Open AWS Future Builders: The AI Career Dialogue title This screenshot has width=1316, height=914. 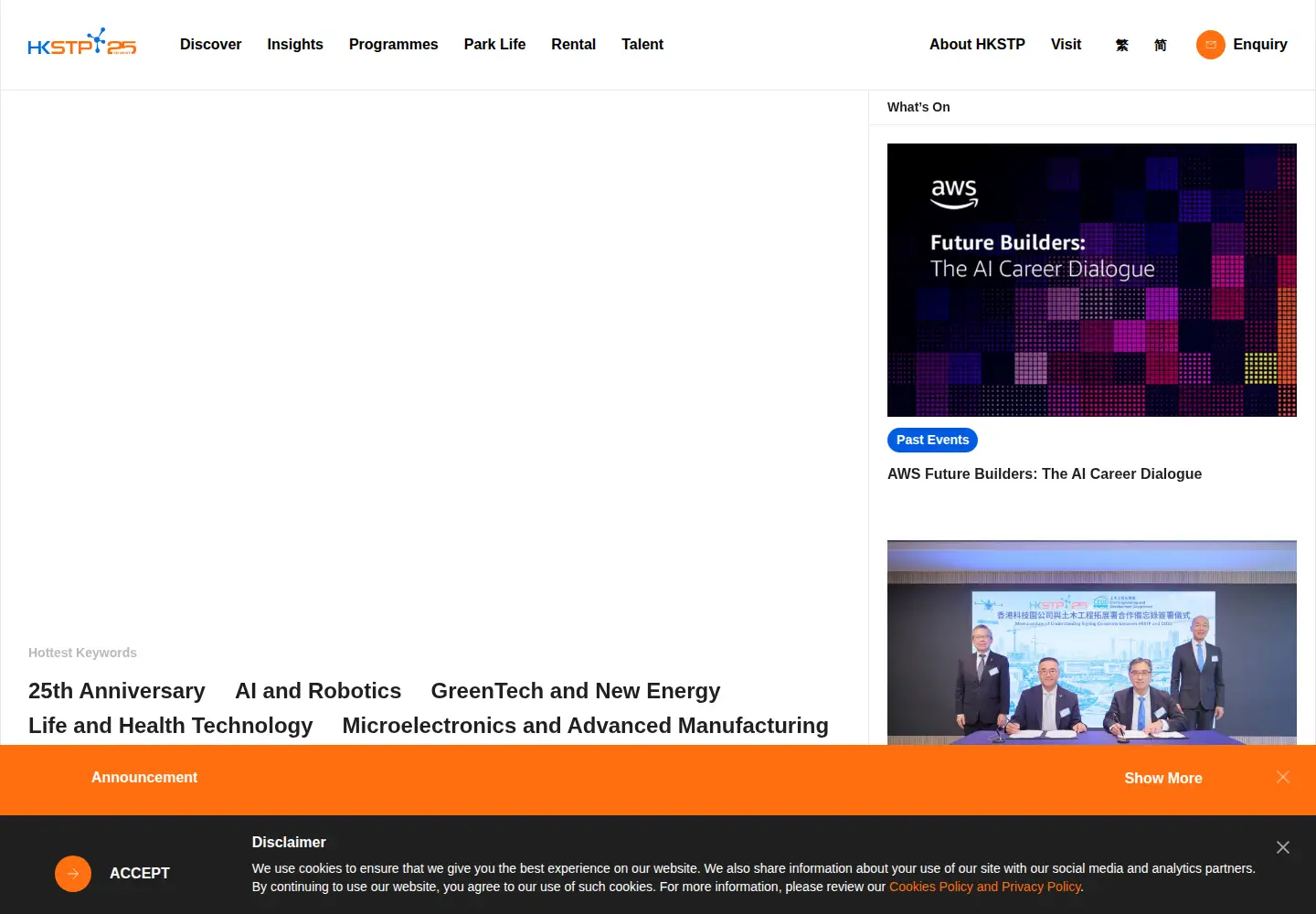pyautogui.click(x=1045, y=473)
